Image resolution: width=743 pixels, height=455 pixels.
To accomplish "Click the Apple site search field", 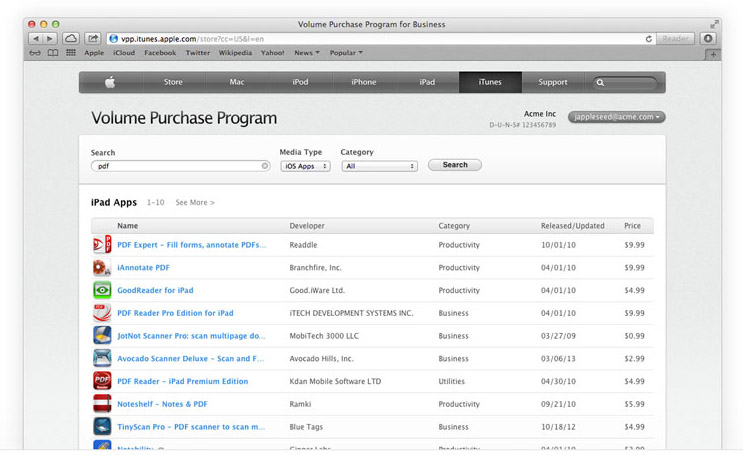I will 625,82.
